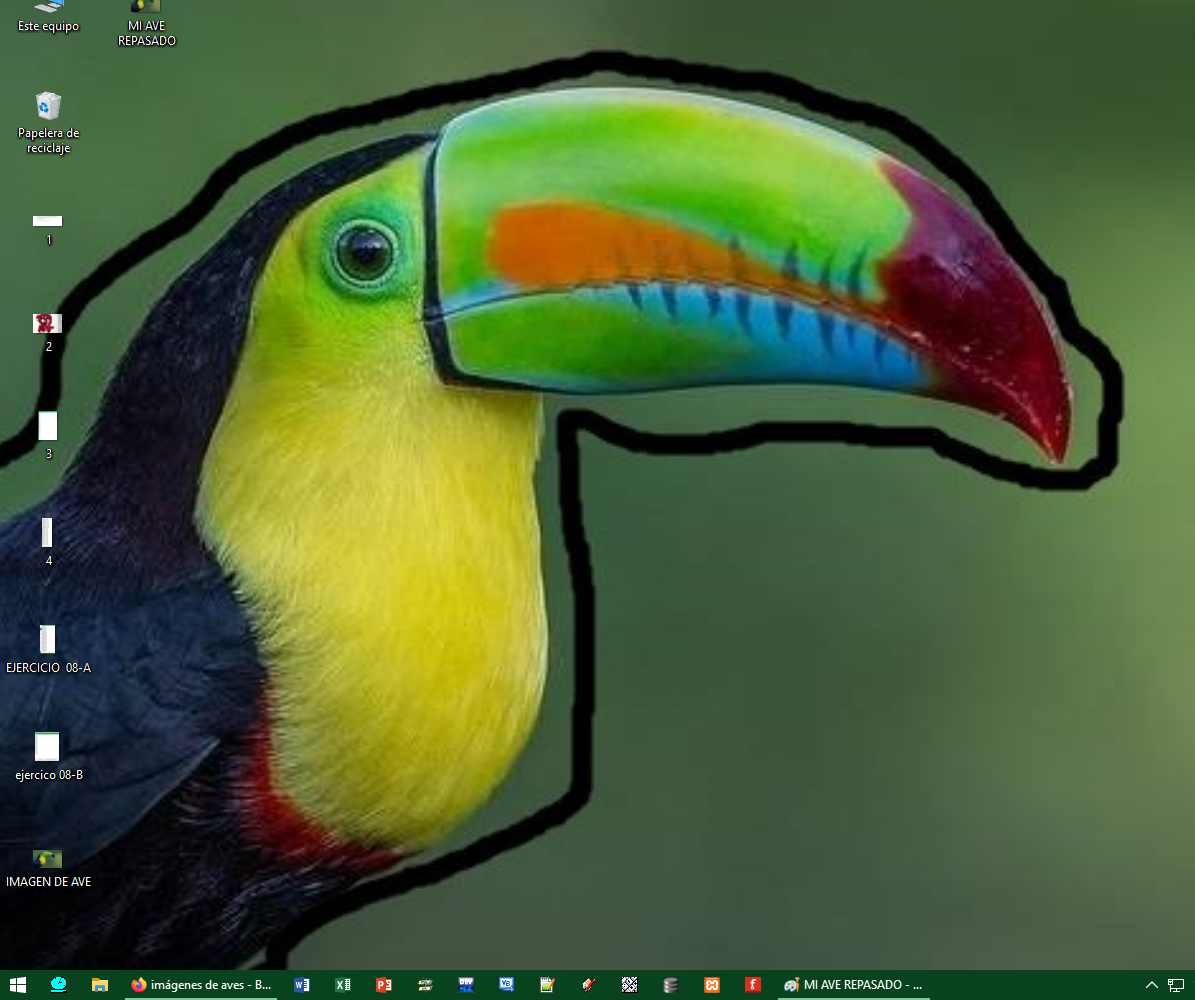Select the 'Papelera de reciclaje' icon
The image size is (1195, 1000).
tap(48, 123)
